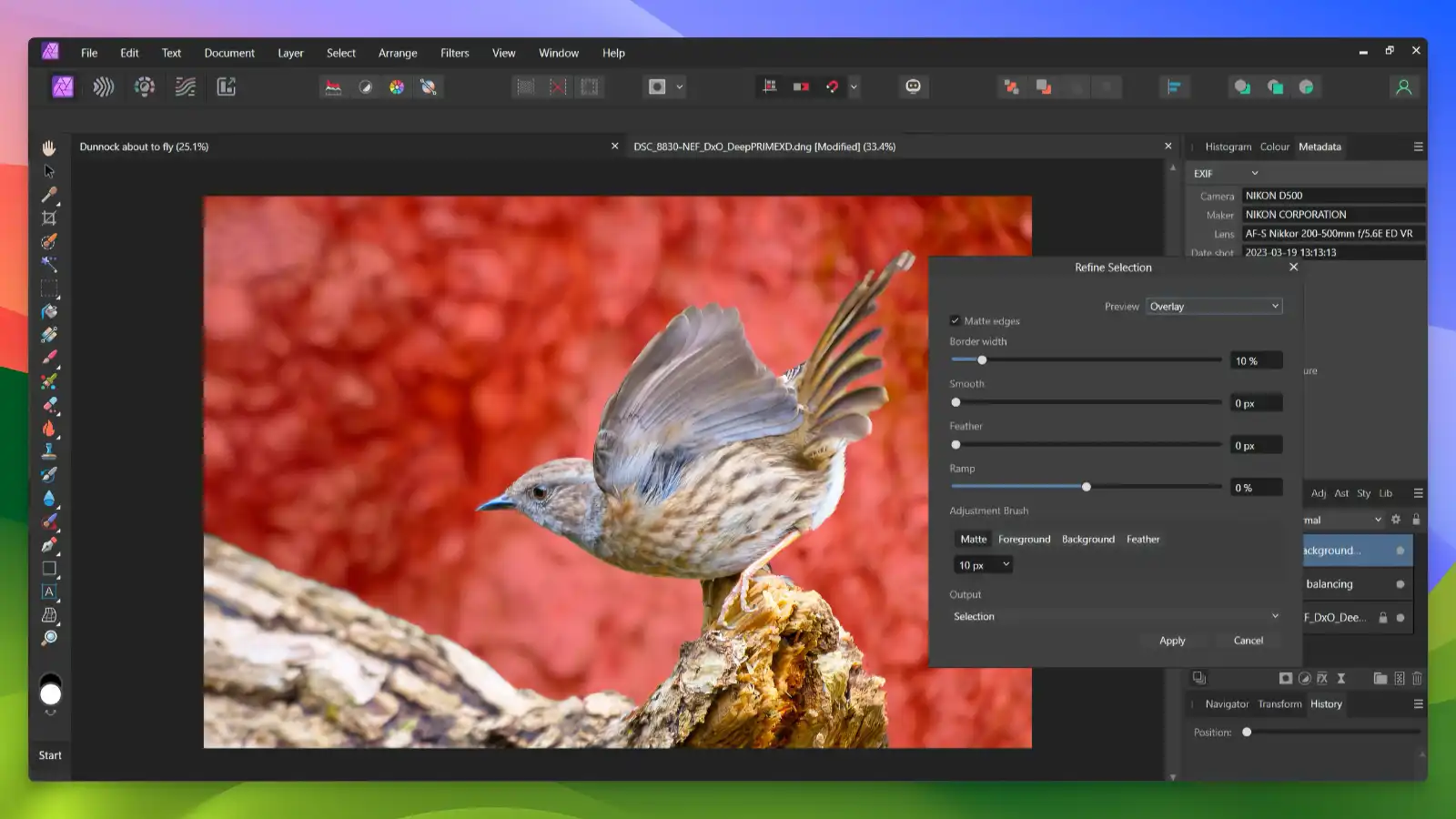Viewport: 1456px width, 819px height.
Task: Click the Auto Colours color wheel toolbar icon
Action: point(397,86)
